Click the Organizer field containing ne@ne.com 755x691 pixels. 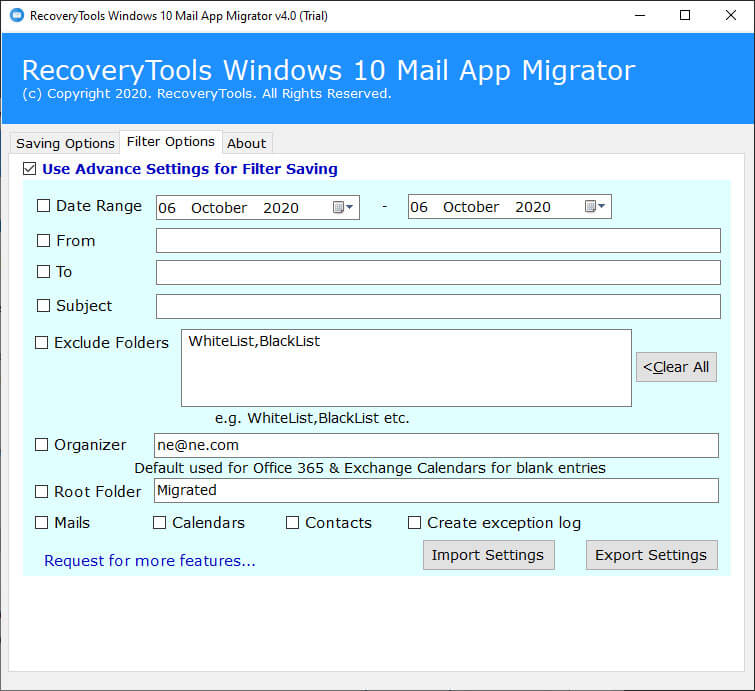tap(436, 445)
